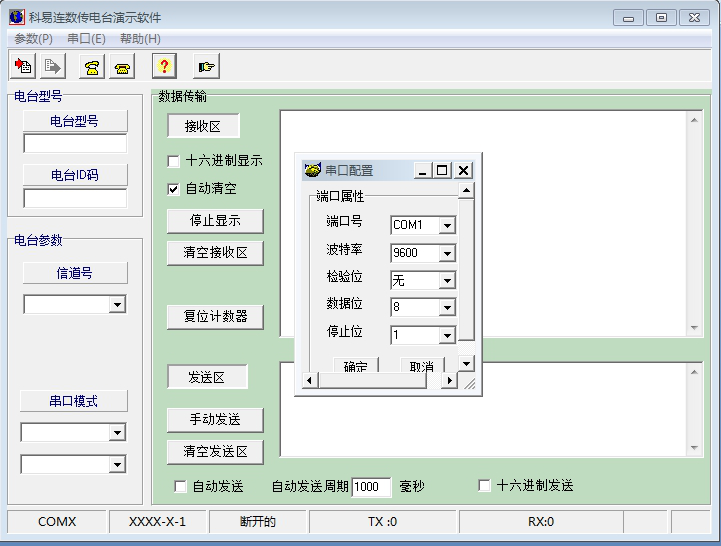Viewport: 721px width, 546px height.
Task: Click the 清空接收区 button
Action: tap(215, 252)
